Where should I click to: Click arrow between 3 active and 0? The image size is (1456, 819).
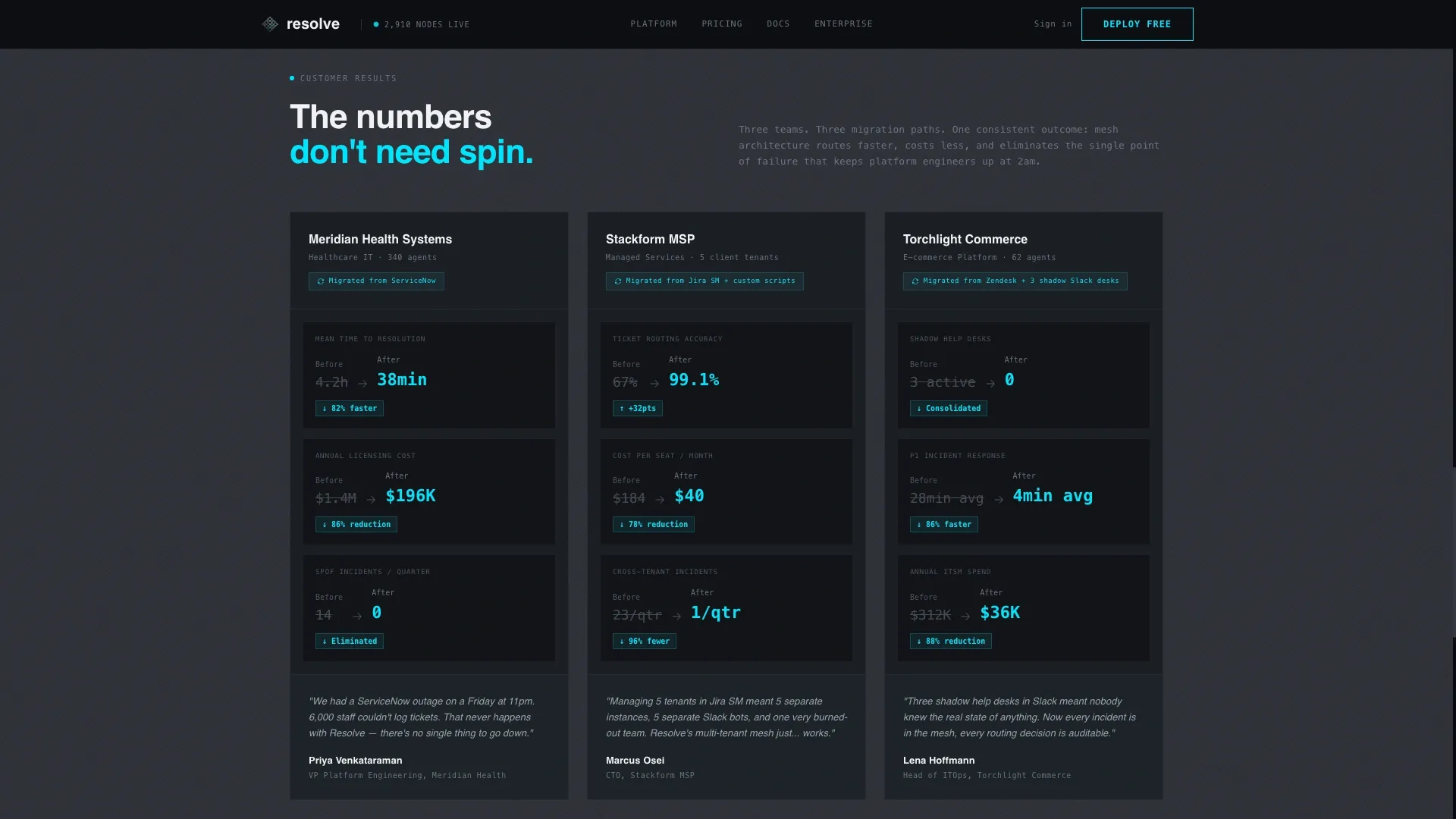coord(990,384)
